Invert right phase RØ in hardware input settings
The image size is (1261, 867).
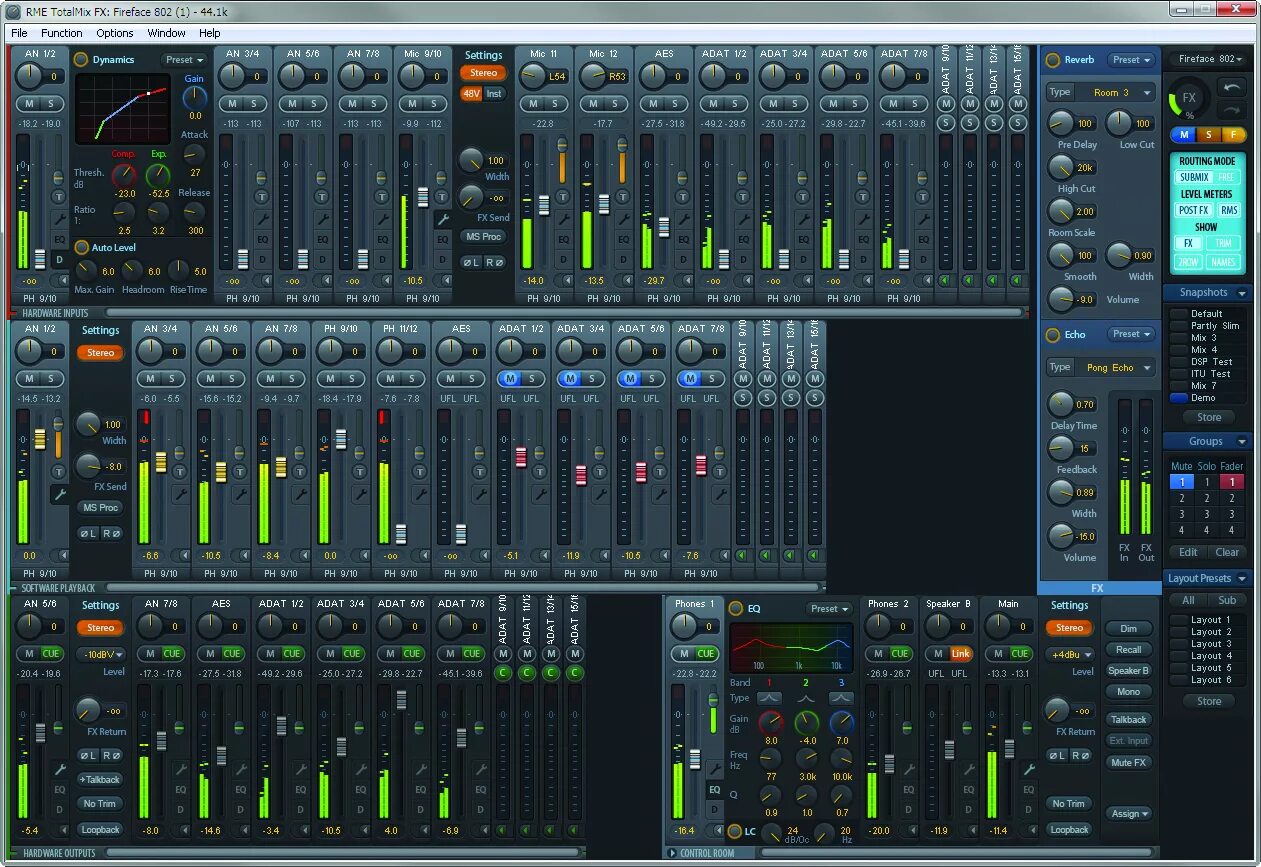coord(494,262)
